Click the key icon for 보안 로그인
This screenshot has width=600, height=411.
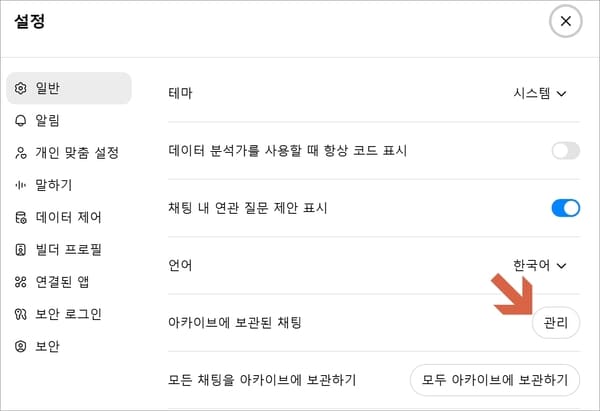tap(20, 314)
